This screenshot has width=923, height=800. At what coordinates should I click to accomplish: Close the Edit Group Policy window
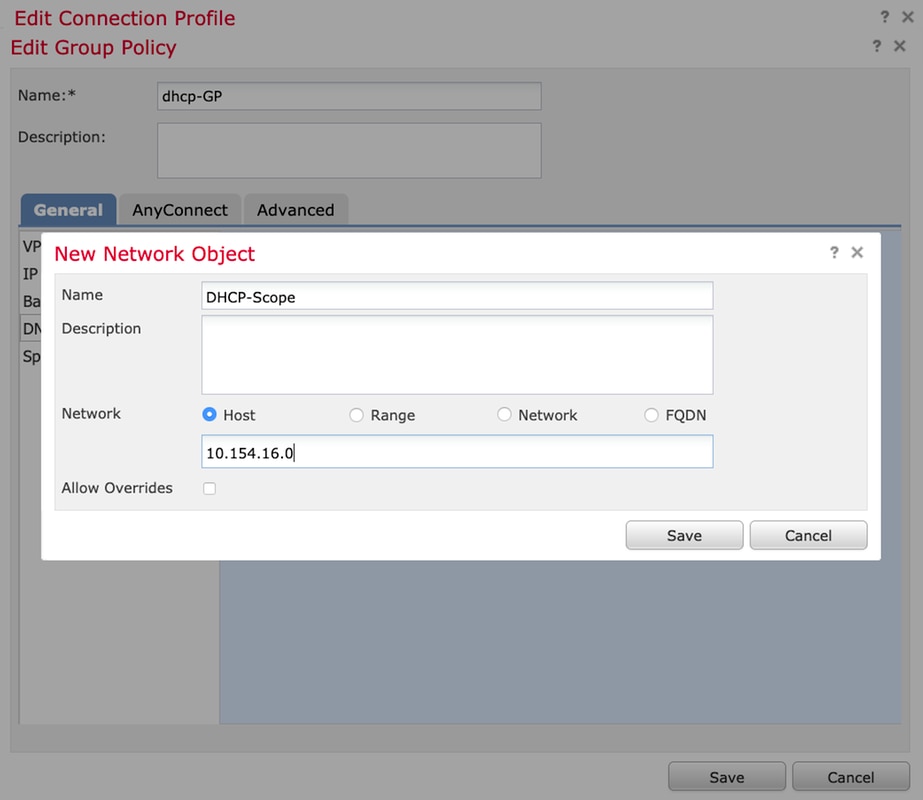point(899,46)
